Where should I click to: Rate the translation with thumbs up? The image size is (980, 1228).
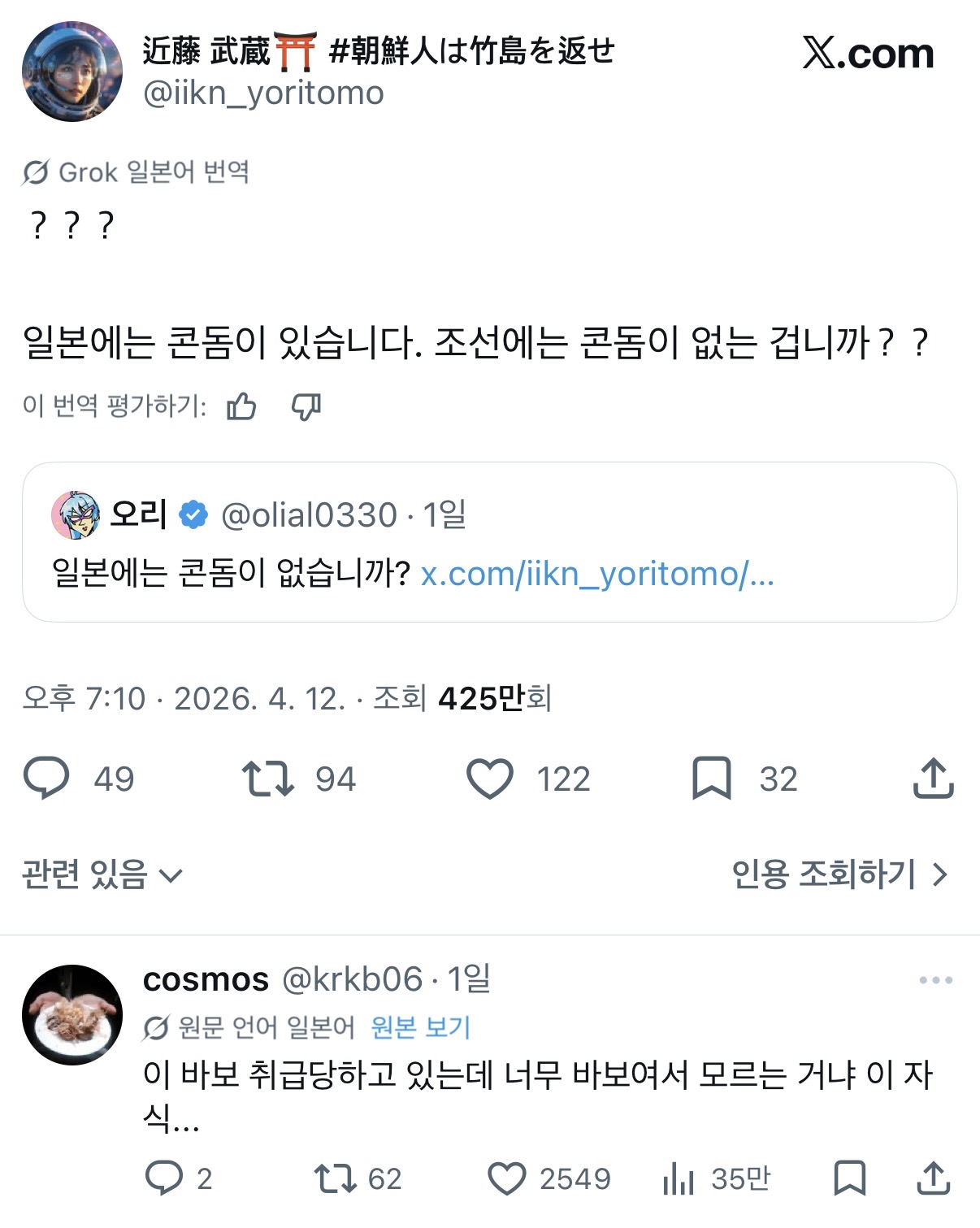tap(241, 406)
